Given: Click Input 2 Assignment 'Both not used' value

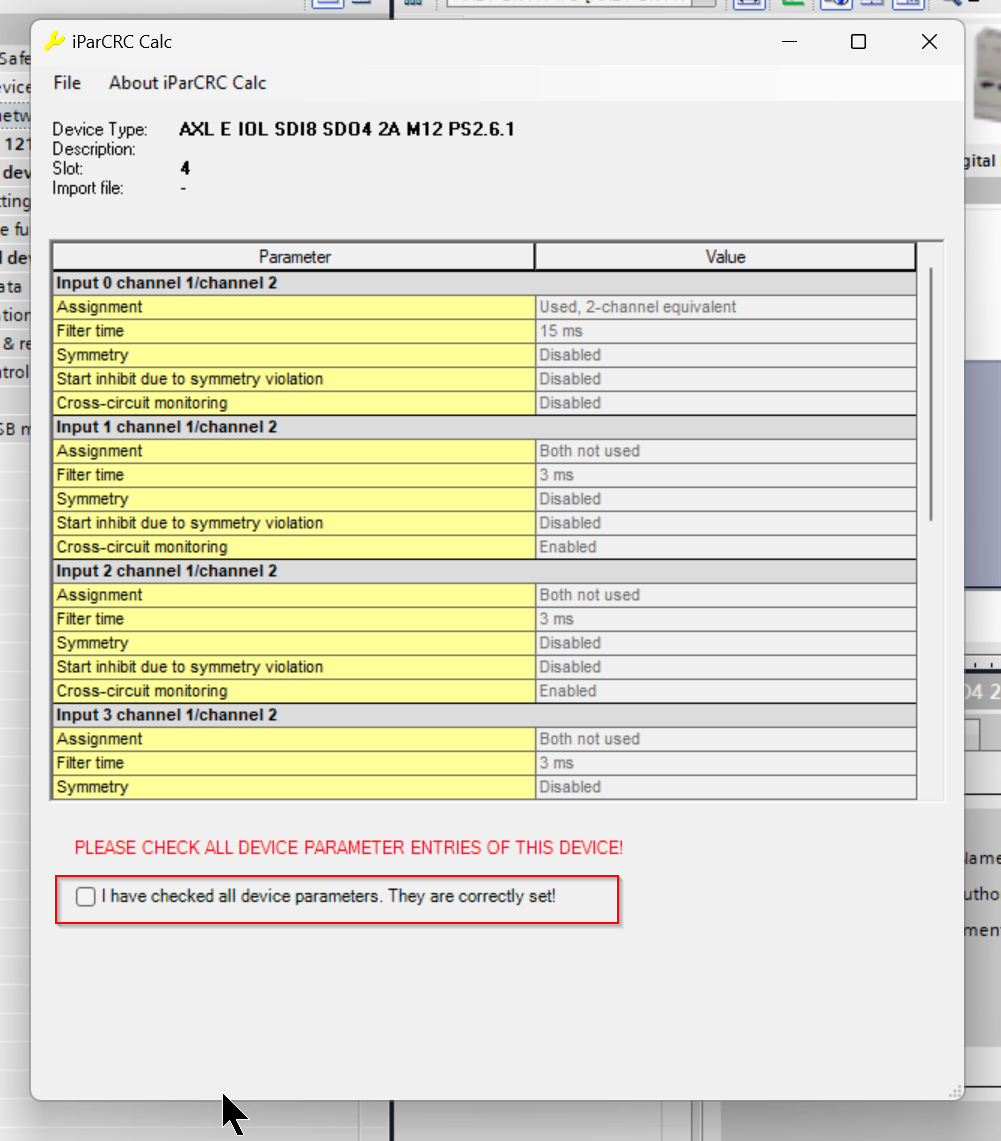Looking at the screenshot, I should (725, 595).
